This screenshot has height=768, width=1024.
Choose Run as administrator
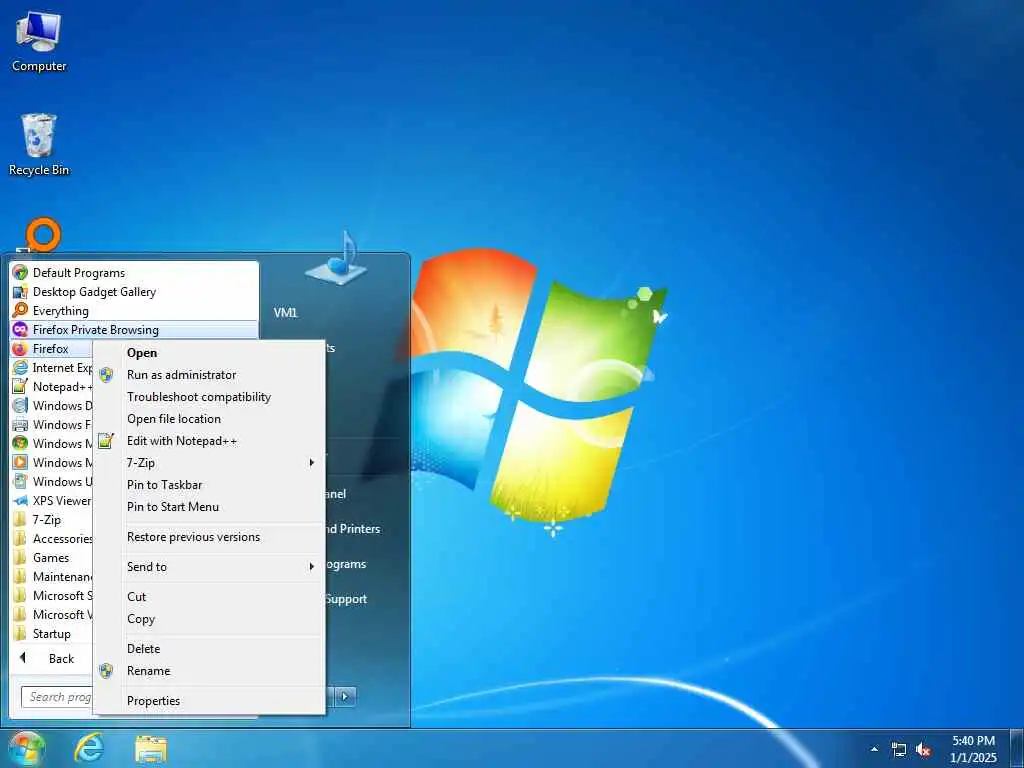pos(209,375)
